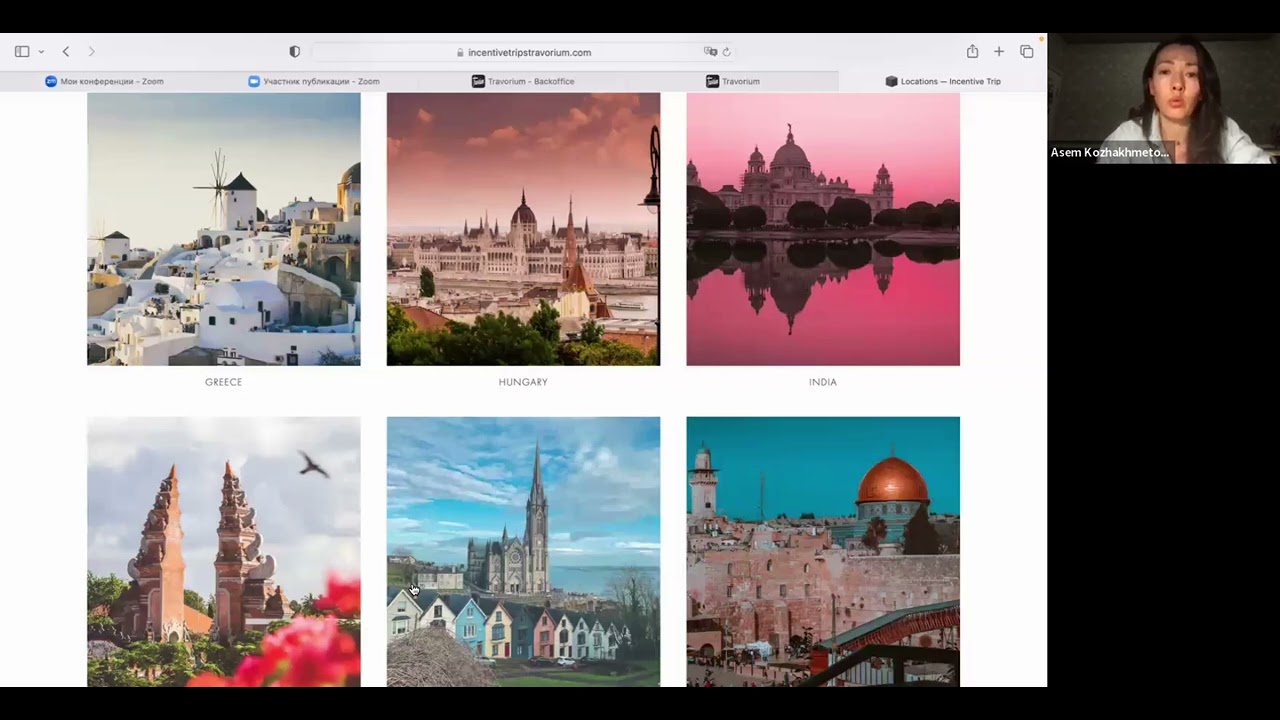Open the cathedral with colorful houses photo
The image size is (1280, 720).
point(523,552)
